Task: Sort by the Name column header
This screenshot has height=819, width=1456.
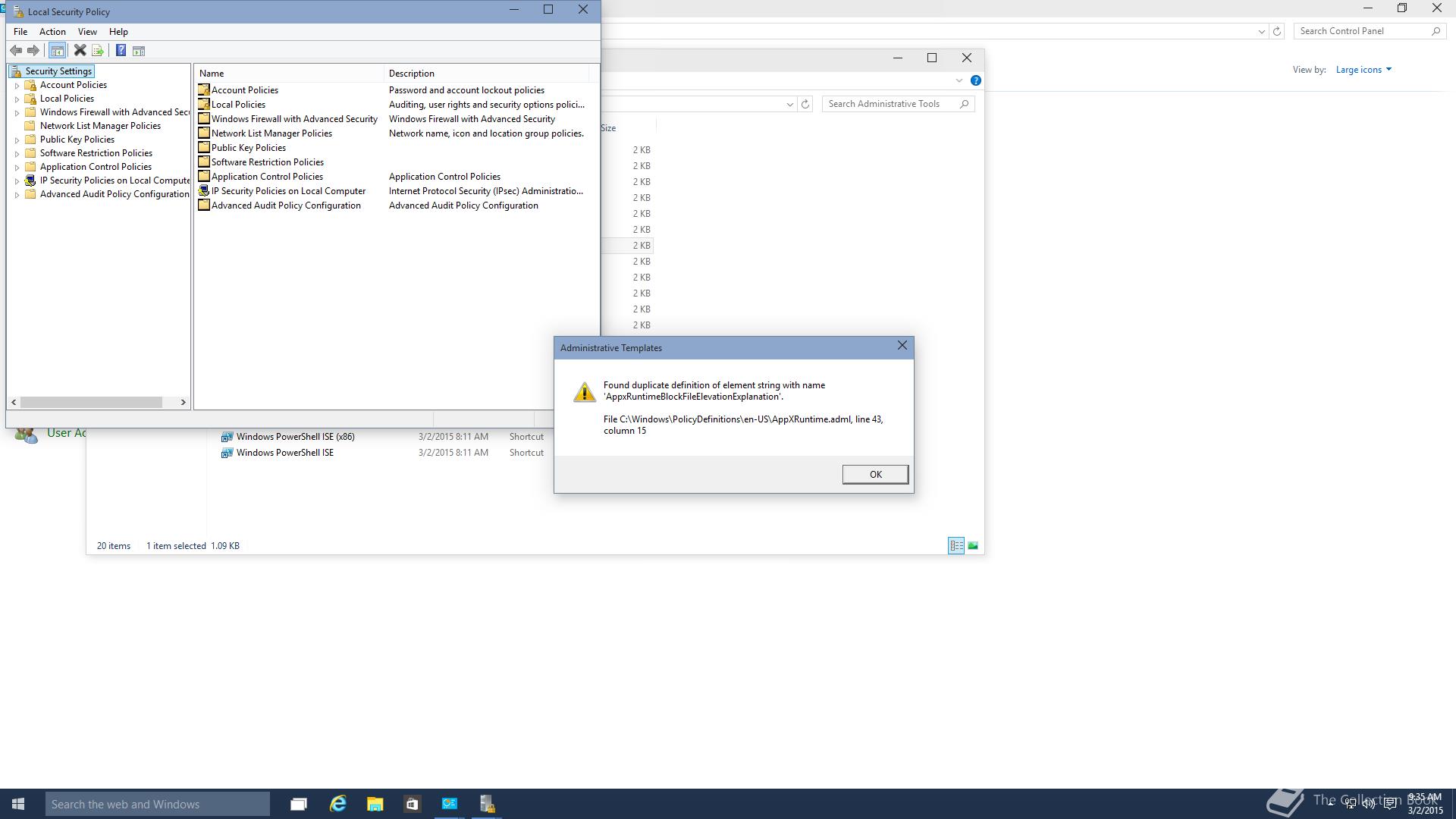Action: pos(289,74)
